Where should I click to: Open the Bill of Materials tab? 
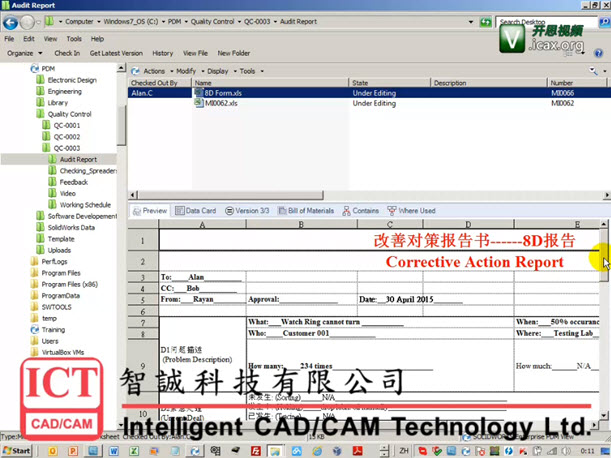tap(306, 211)
